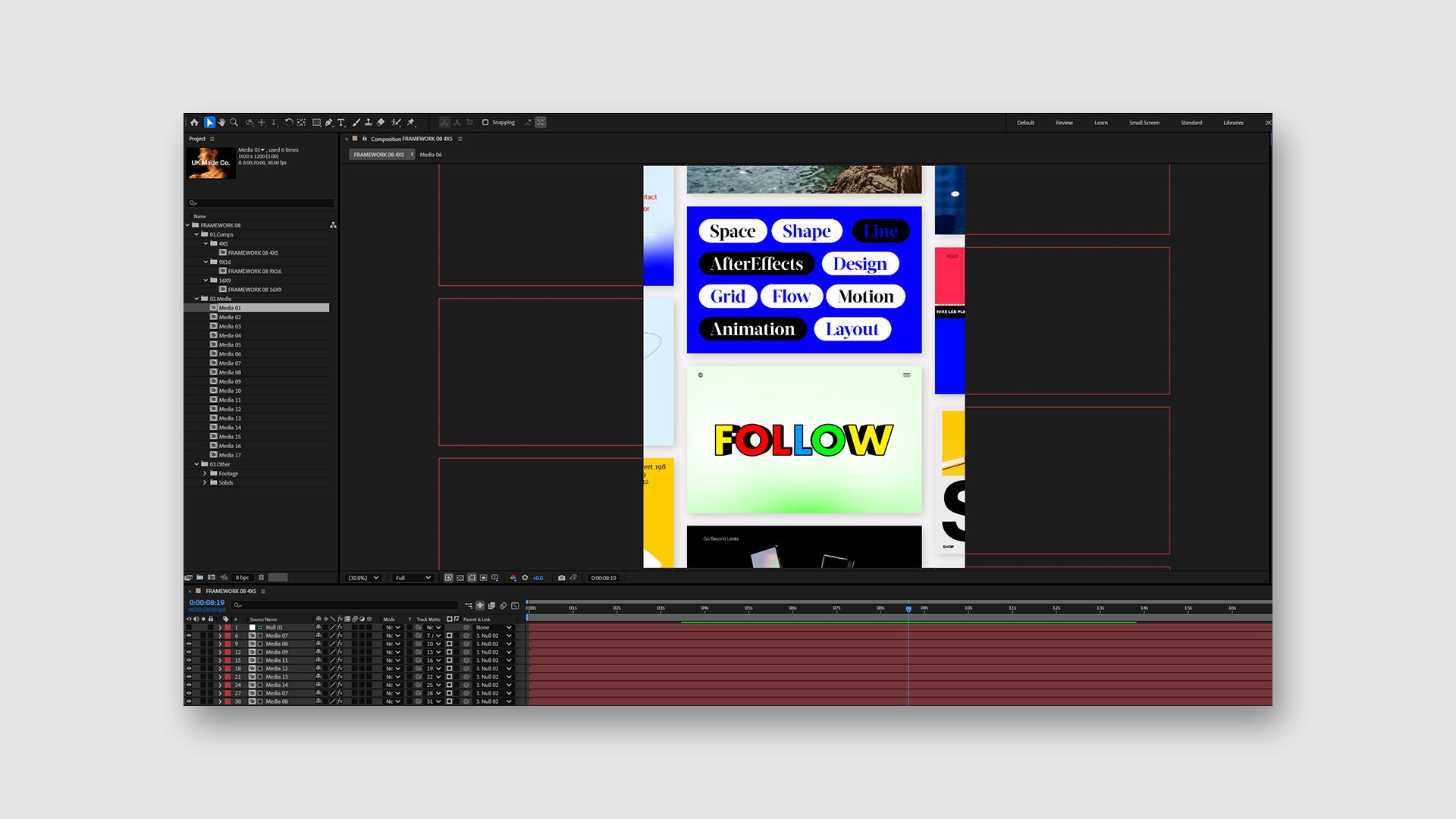Expand Null 01 layer properties
Screen dimensions: 1456x819
click(220, 627)
